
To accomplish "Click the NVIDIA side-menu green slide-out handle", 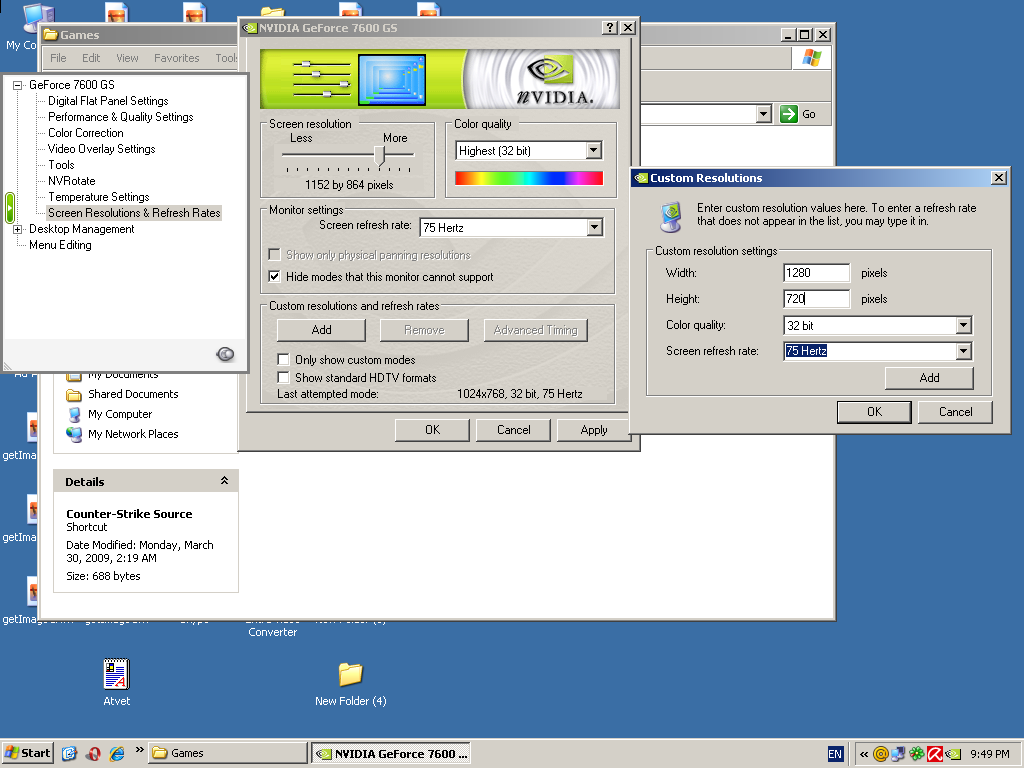I will click(10, 209).
